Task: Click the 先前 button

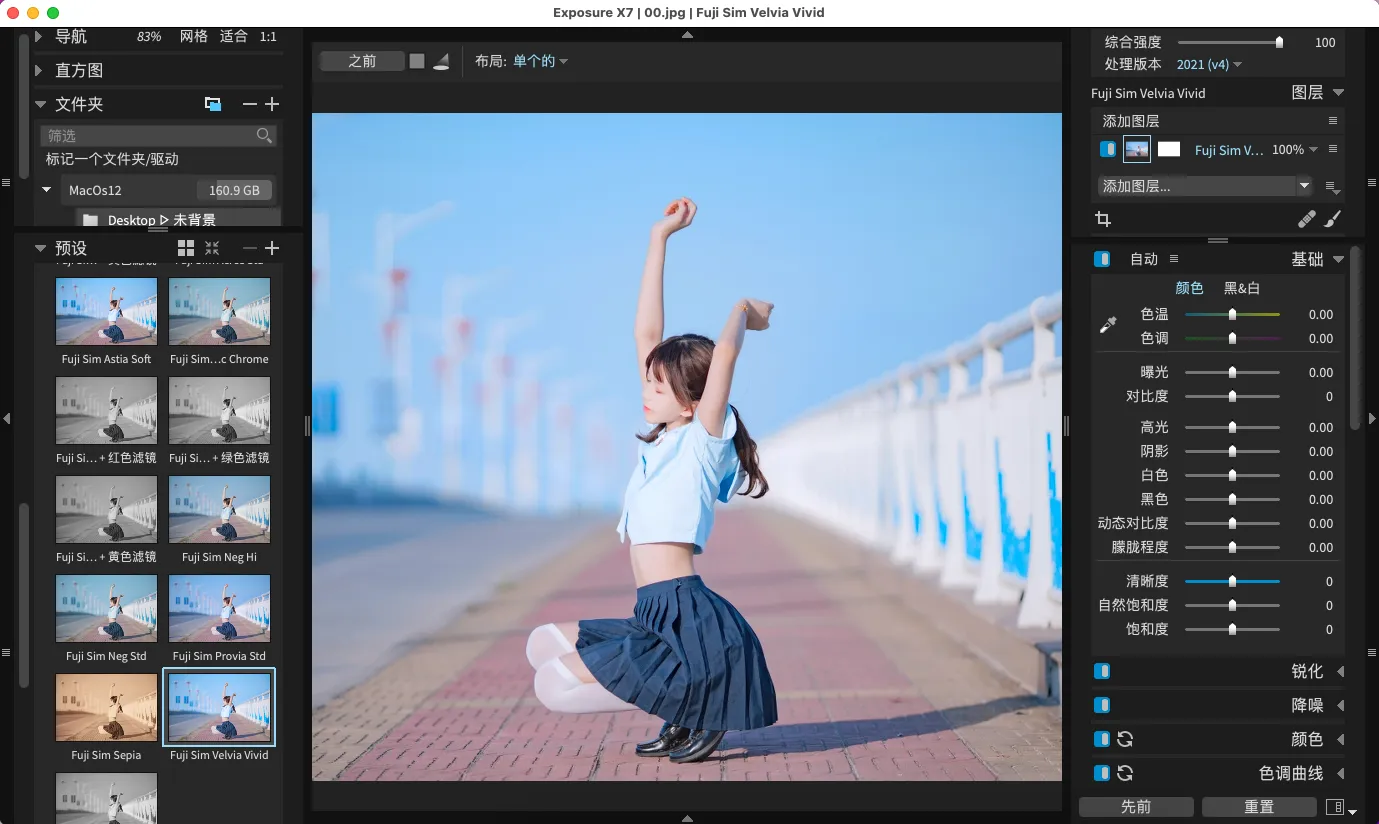Action: 1136,806
